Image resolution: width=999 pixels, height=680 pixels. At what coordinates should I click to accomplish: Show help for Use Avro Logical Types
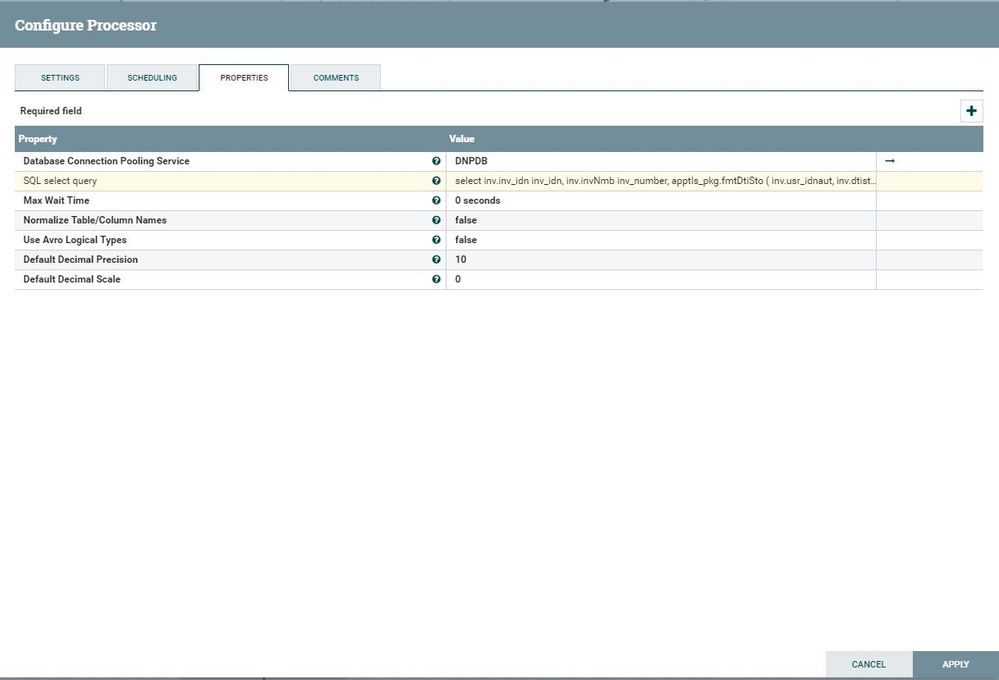coord(436,240)
